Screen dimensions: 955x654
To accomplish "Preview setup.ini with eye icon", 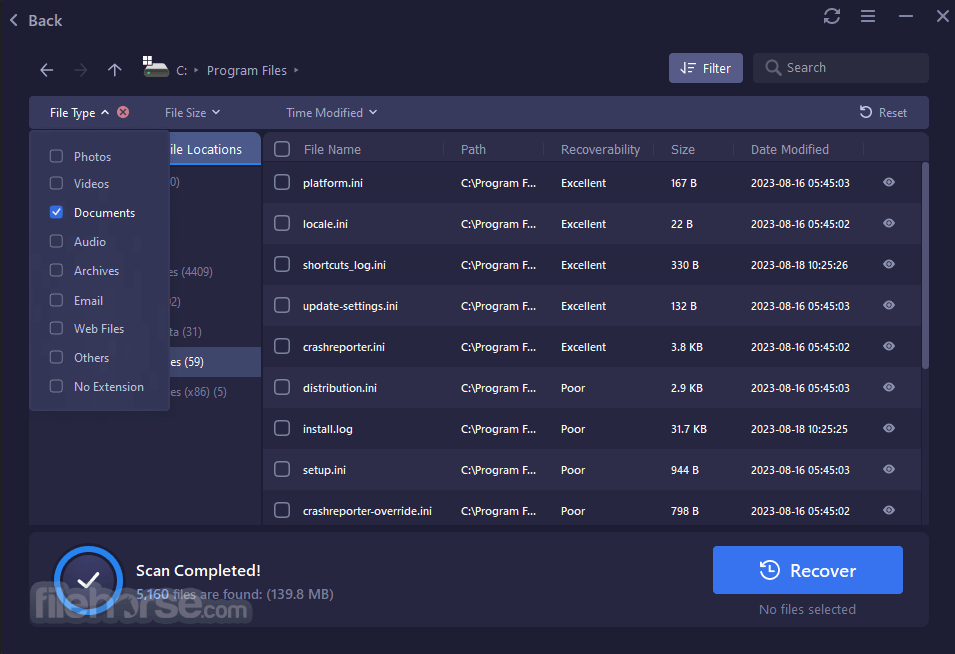I will click(889, 469).
